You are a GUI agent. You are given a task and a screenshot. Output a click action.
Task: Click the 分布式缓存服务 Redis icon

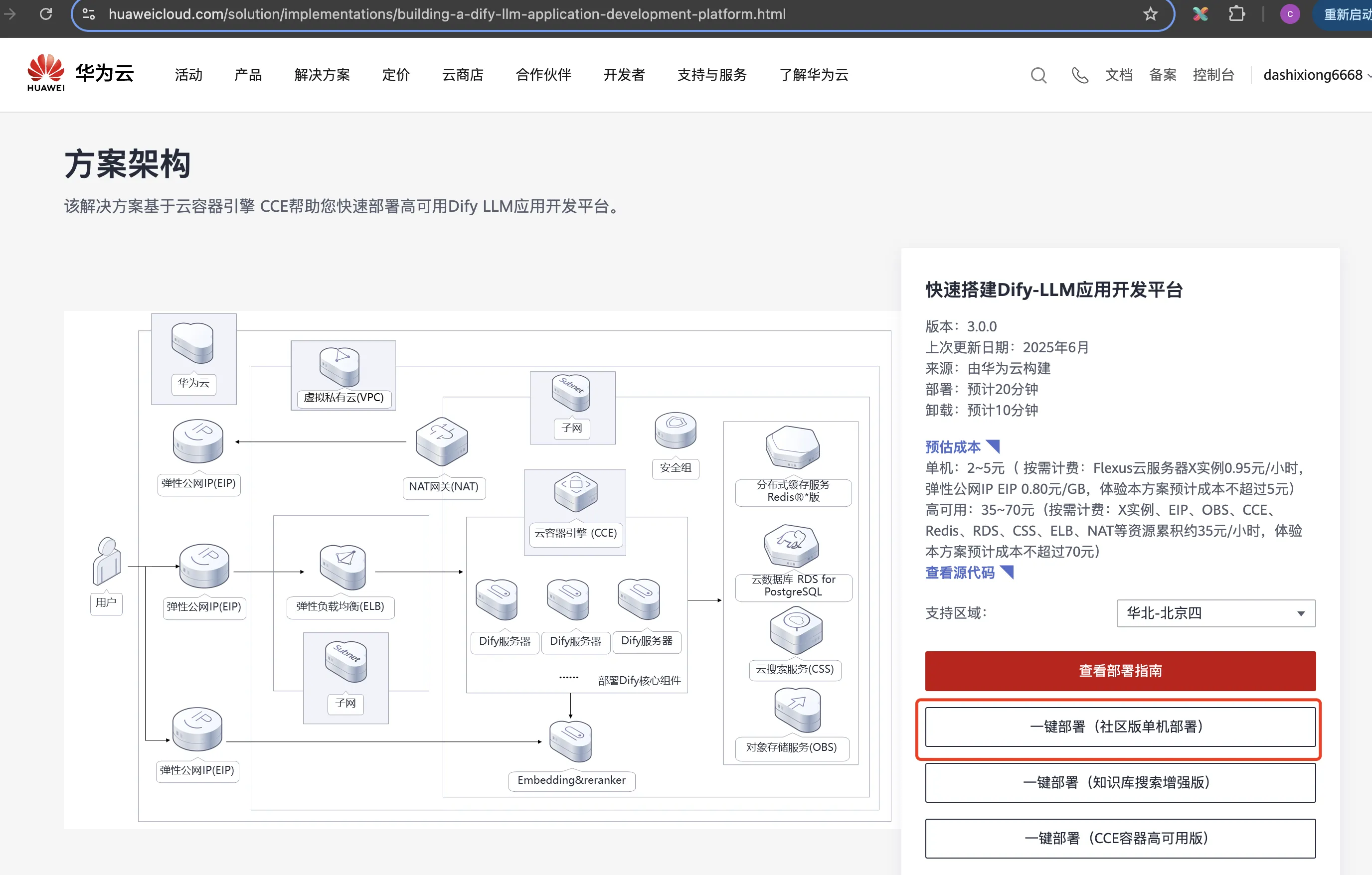792,447
